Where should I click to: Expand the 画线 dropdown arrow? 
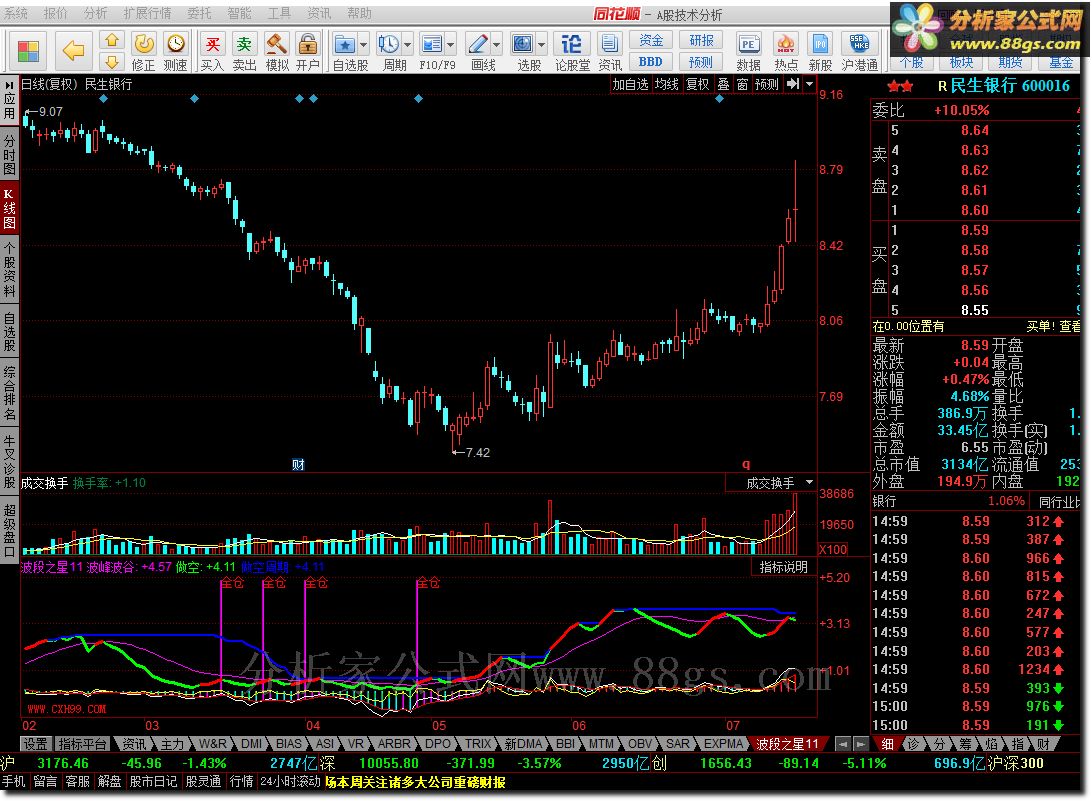(x=497, y=45)
